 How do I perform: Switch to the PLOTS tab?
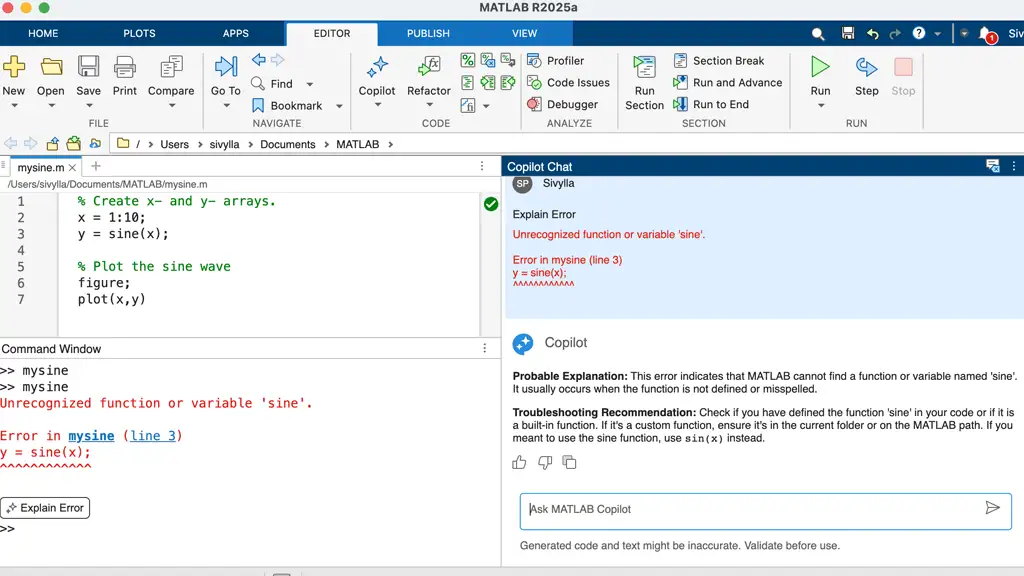pos(139,33)
